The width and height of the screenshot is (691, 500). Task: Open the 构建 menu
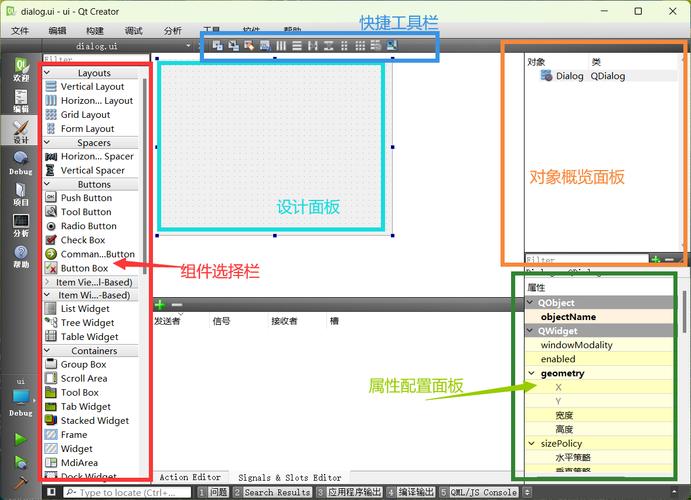coord(95,30)
